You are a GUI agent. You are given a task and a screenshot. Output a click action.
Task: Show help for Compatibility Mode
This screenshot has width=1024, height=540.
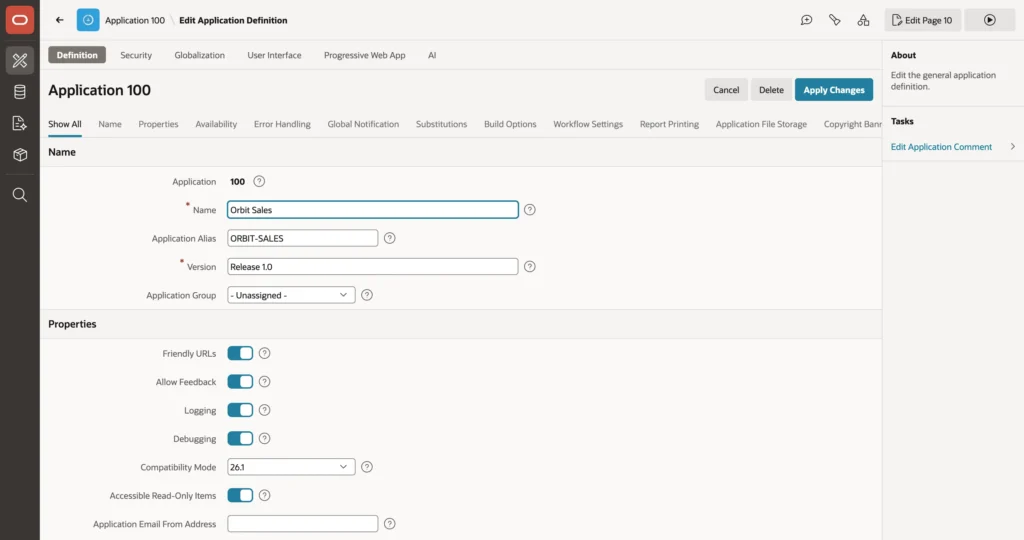367,467
